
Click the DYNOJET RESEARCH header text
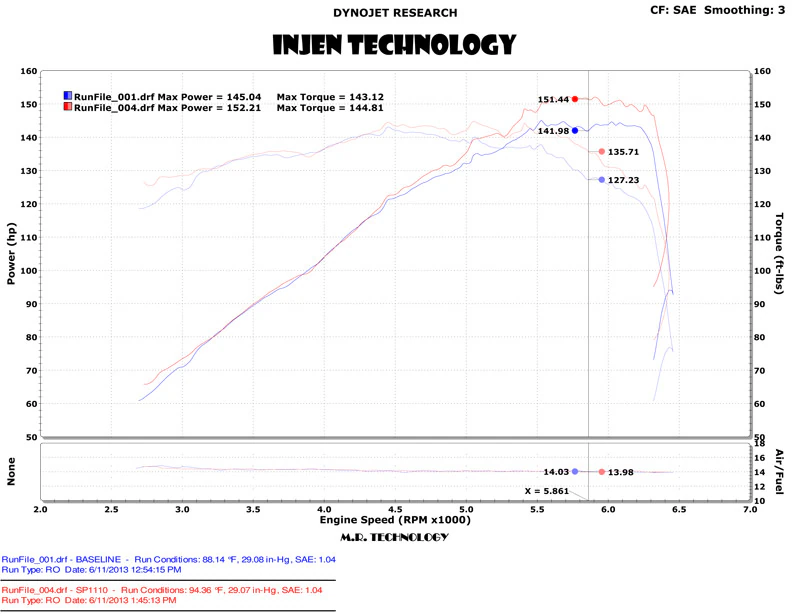point(395,13)
